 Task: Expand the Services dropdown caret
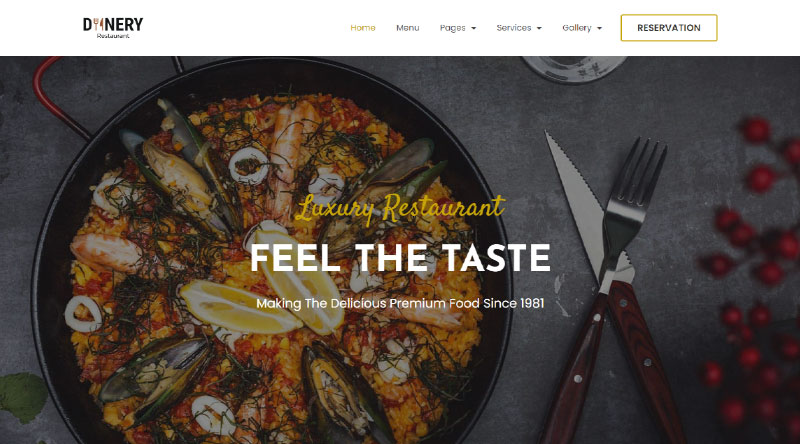coord(539,28)
